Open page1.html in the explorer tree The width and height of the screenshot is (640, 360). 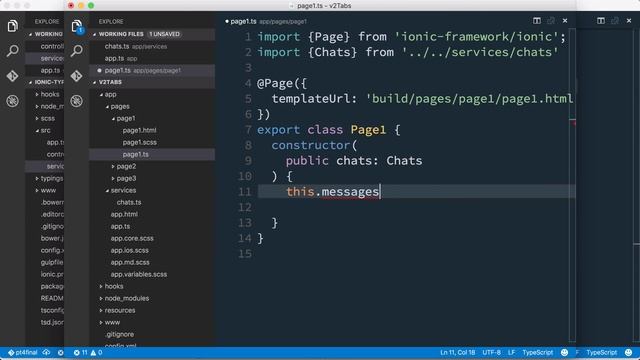[x=139, y=130]
